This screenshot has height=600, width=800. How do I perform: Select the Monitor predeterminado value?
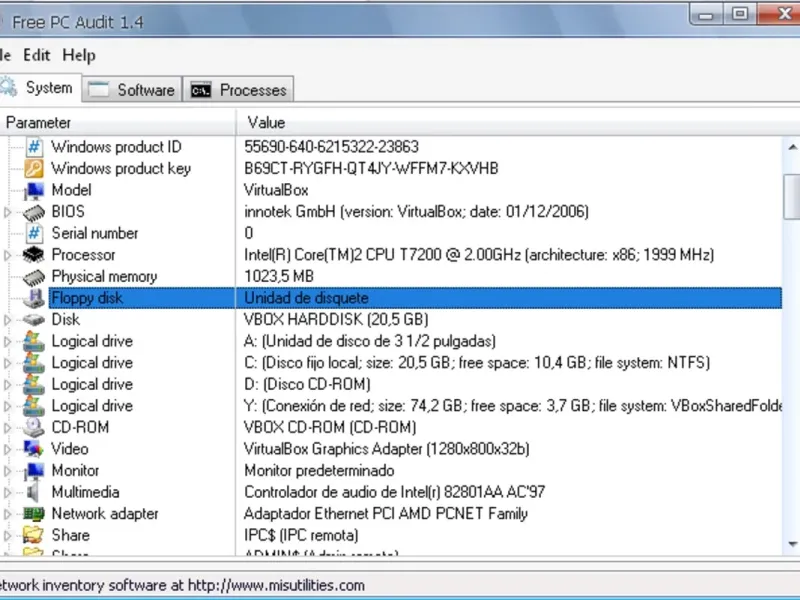click(x=319, y=470)
